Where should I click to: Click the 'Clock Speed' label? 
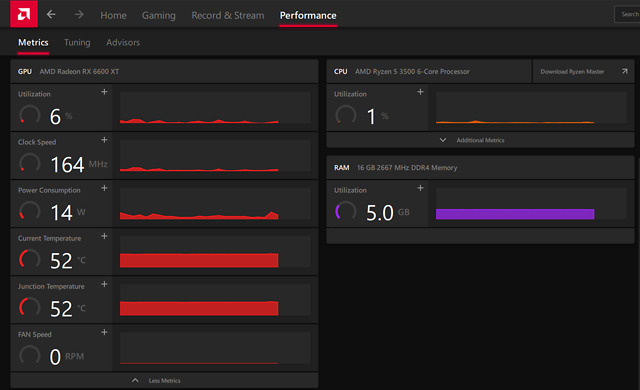[37, 142]
